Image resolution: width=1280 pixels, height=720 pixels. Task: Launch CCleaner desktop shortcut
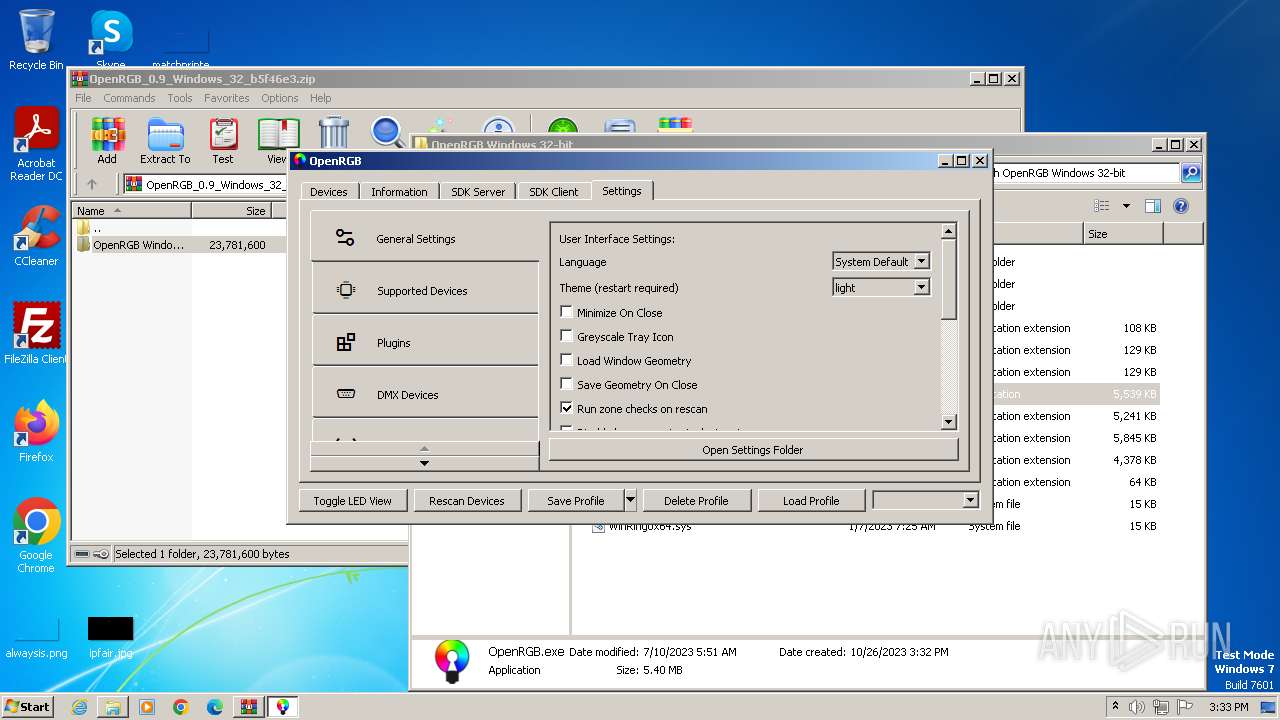(x=36, y=236)
